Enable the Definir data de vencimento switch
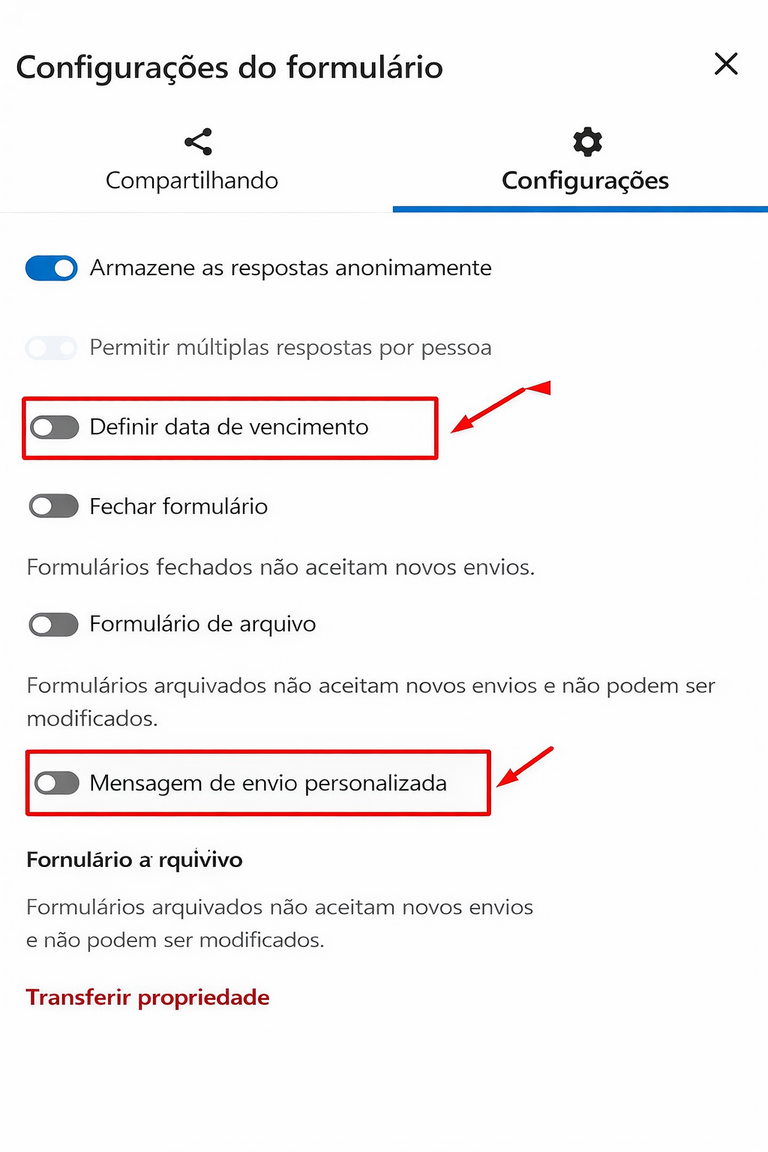Screen dimensions: 768x1152 tap(54, 428)
